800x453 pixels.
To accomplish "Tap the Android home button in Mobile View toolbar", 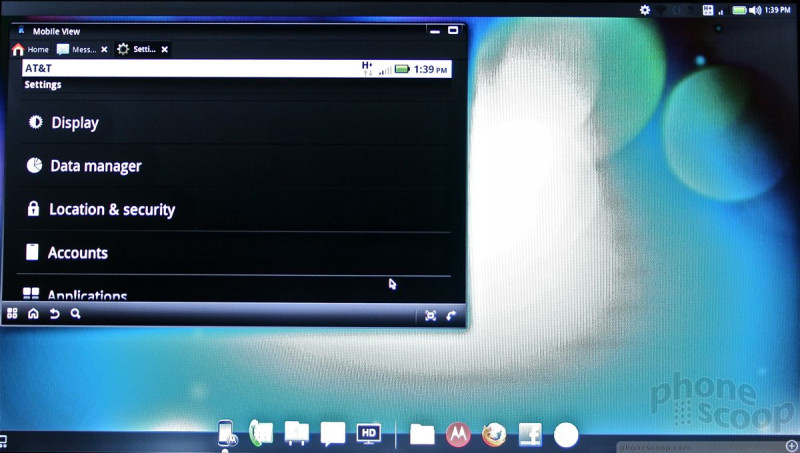I will (x=33, y=314).
